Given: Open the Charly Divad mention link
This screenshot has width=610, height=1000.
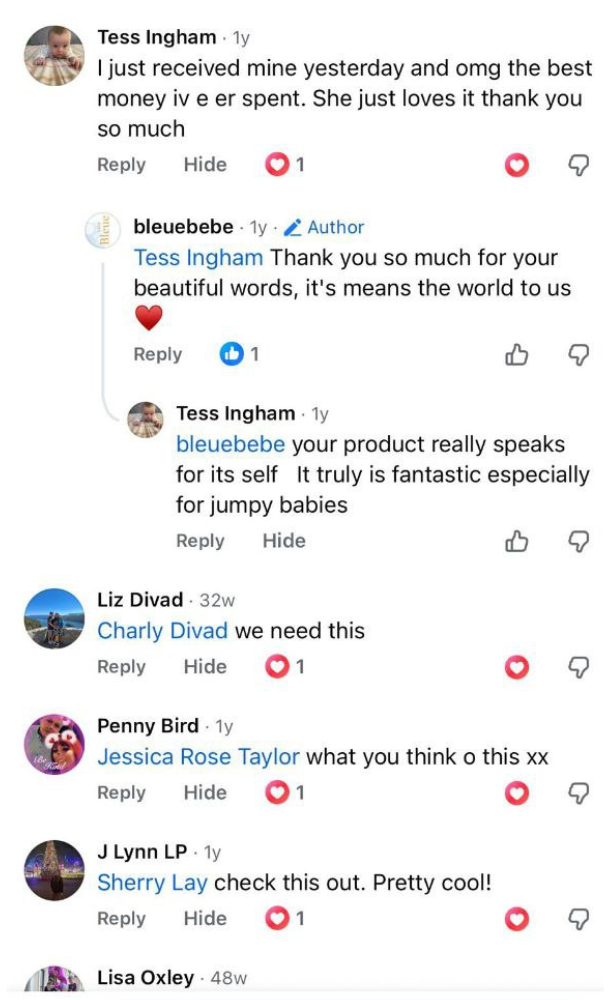Looking at the screenshot, I should pos(162,631).
